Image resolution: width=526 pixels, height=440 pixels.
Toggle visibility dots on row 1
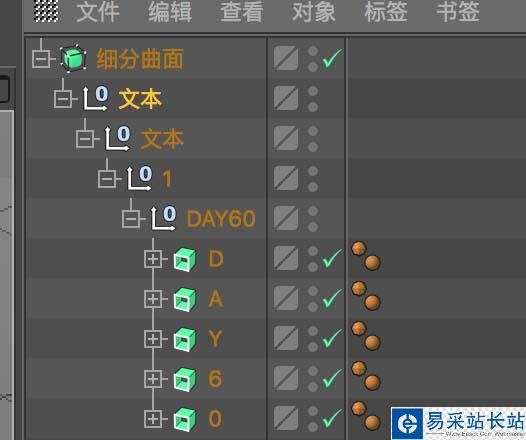313,178
